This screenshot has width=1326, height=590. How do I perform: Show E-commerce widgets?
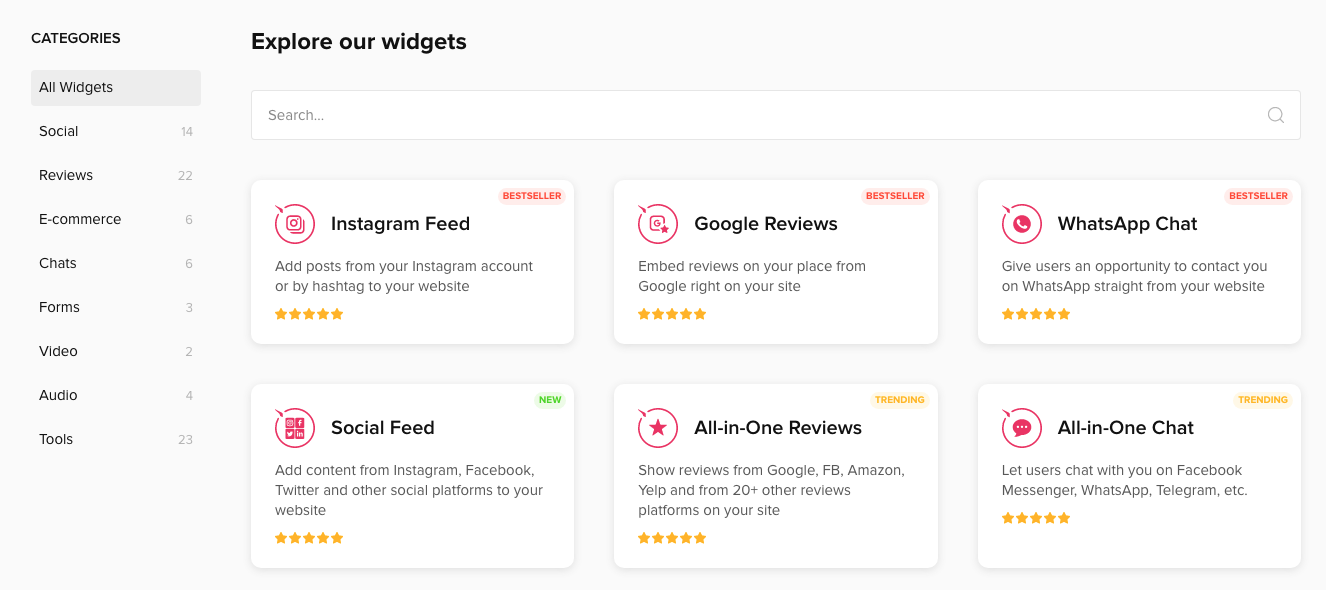coord(80,220)
